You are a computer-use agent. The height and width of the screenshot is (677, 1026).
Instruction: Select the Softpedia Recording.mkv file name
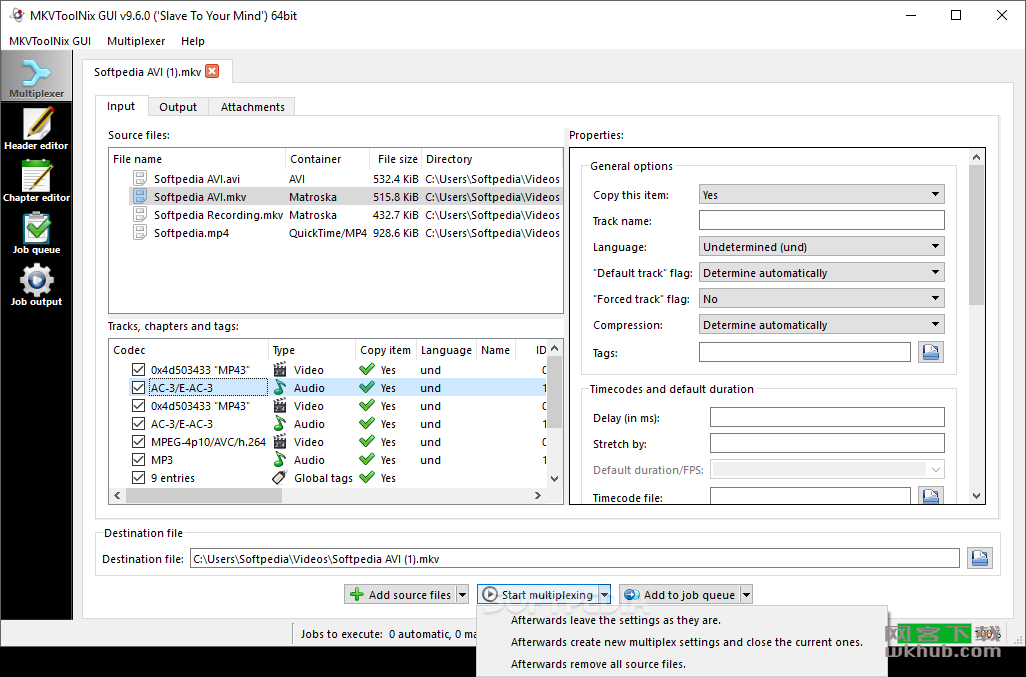[218, 215]
